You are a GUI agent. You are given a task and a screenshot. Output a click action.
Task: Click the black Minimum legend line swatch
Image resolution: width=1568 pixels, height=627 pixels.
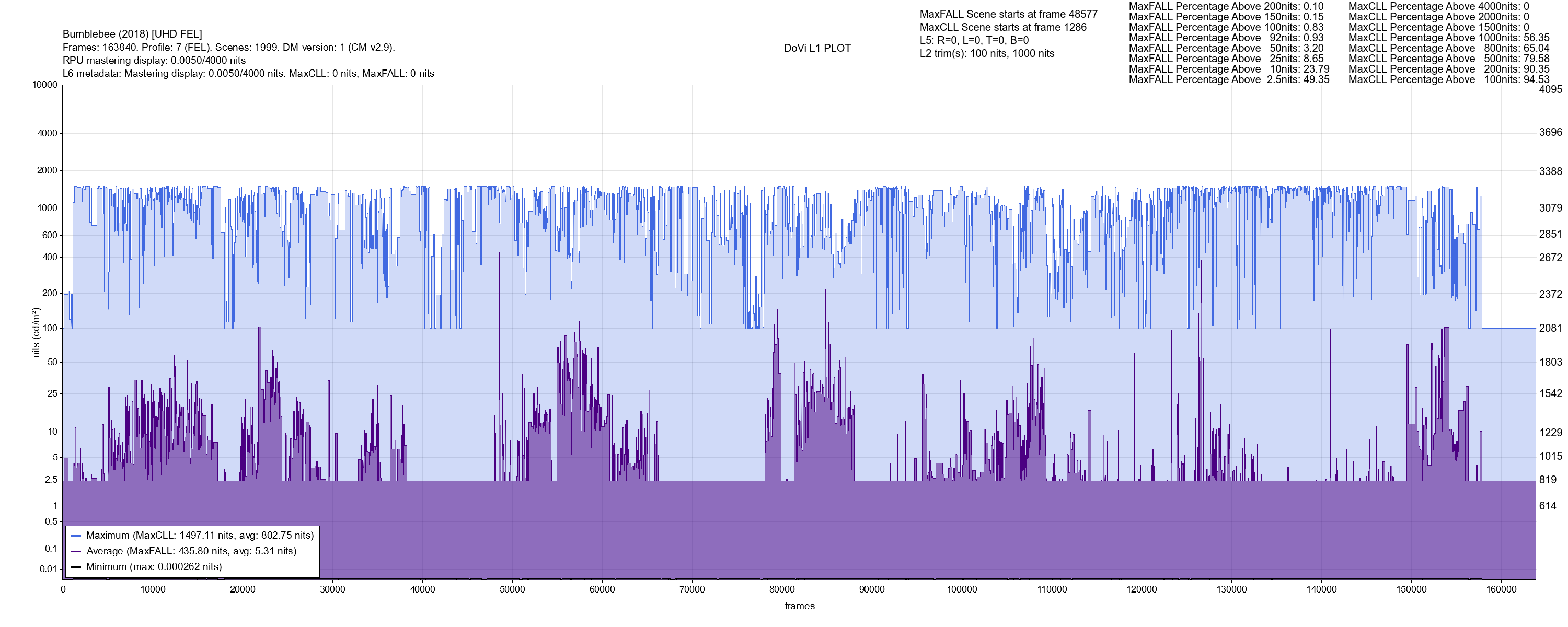pos(76,567)
